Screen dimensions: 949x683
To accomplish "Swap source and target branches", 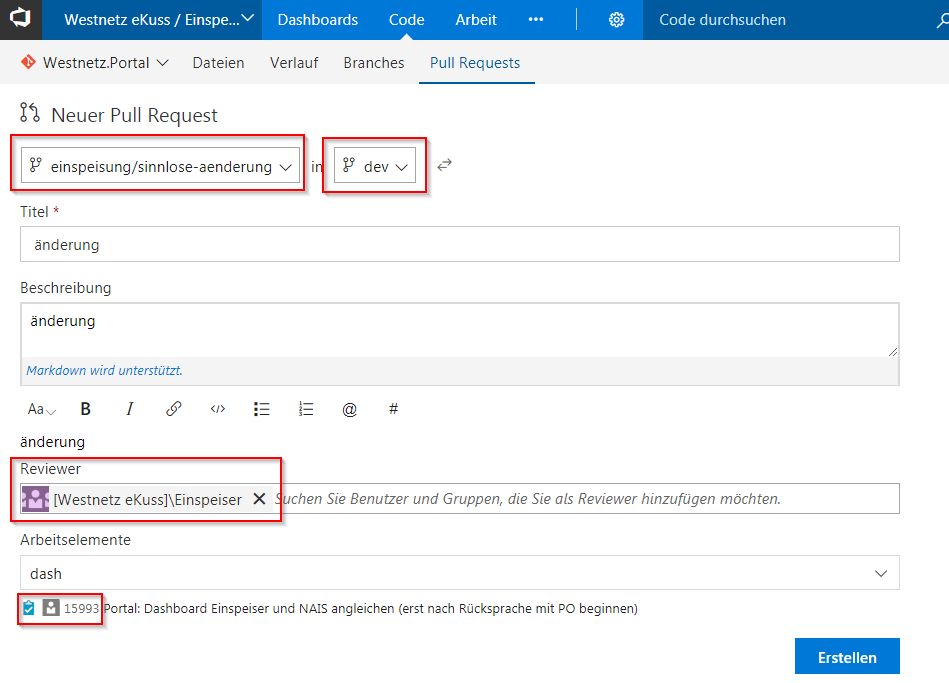I will [x=444, y=165].
